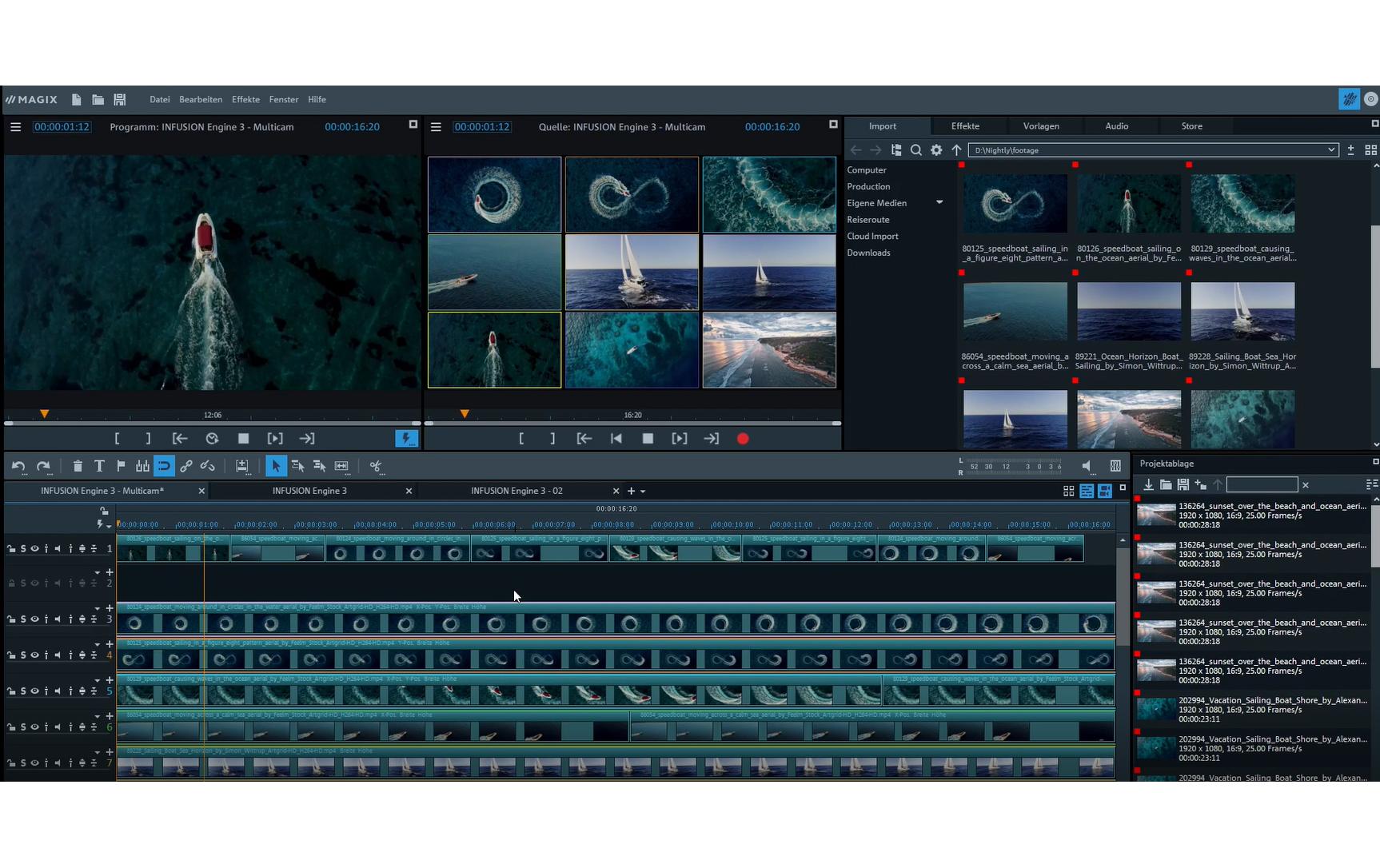Open the Import panel view options icon
Image resolution: width=1380 pixels, height=868 pixels.
pyautogui.click(x=1370, y=150)
